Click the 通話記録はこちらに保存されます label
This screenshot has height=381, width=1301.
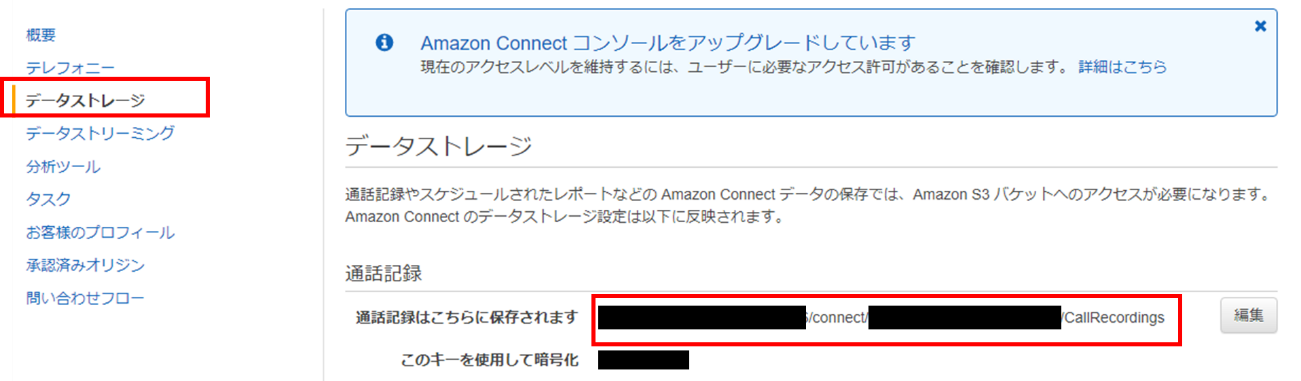[x=467, y=318]
